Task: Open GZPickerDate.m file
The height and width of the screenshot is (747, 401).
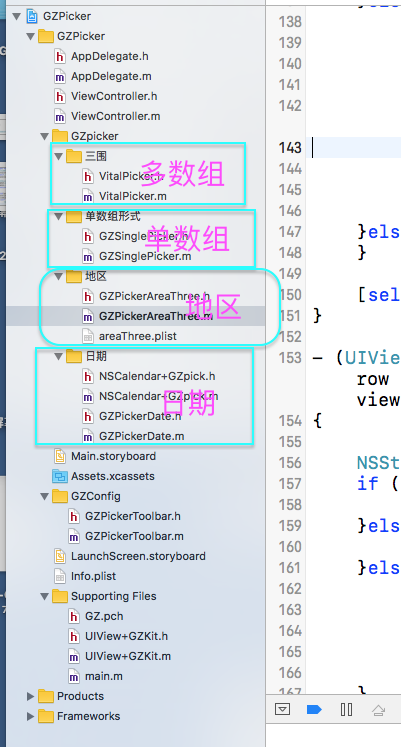Action: [141, 436]
